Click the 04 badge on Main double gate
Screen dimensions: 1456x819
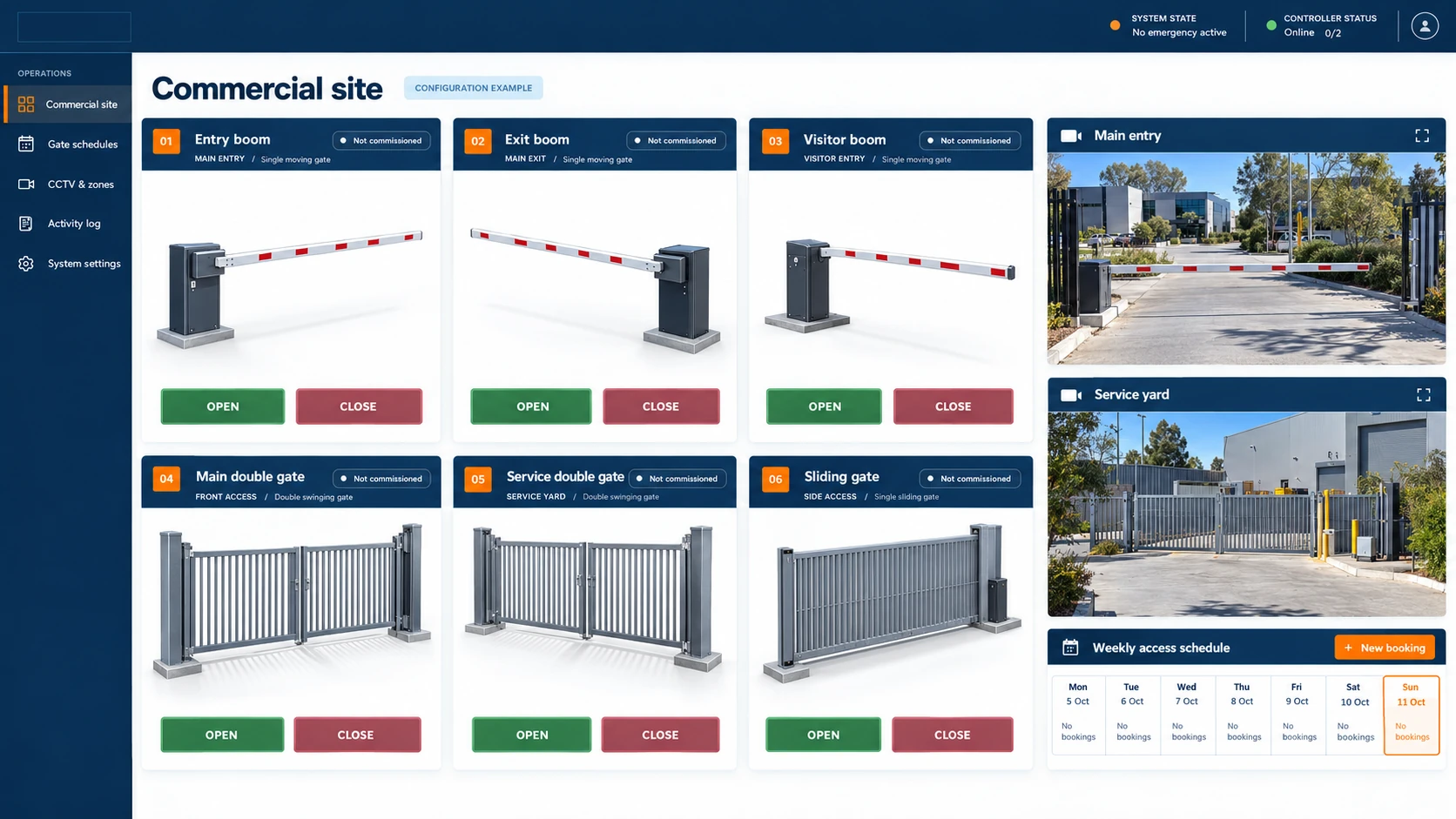166,479
